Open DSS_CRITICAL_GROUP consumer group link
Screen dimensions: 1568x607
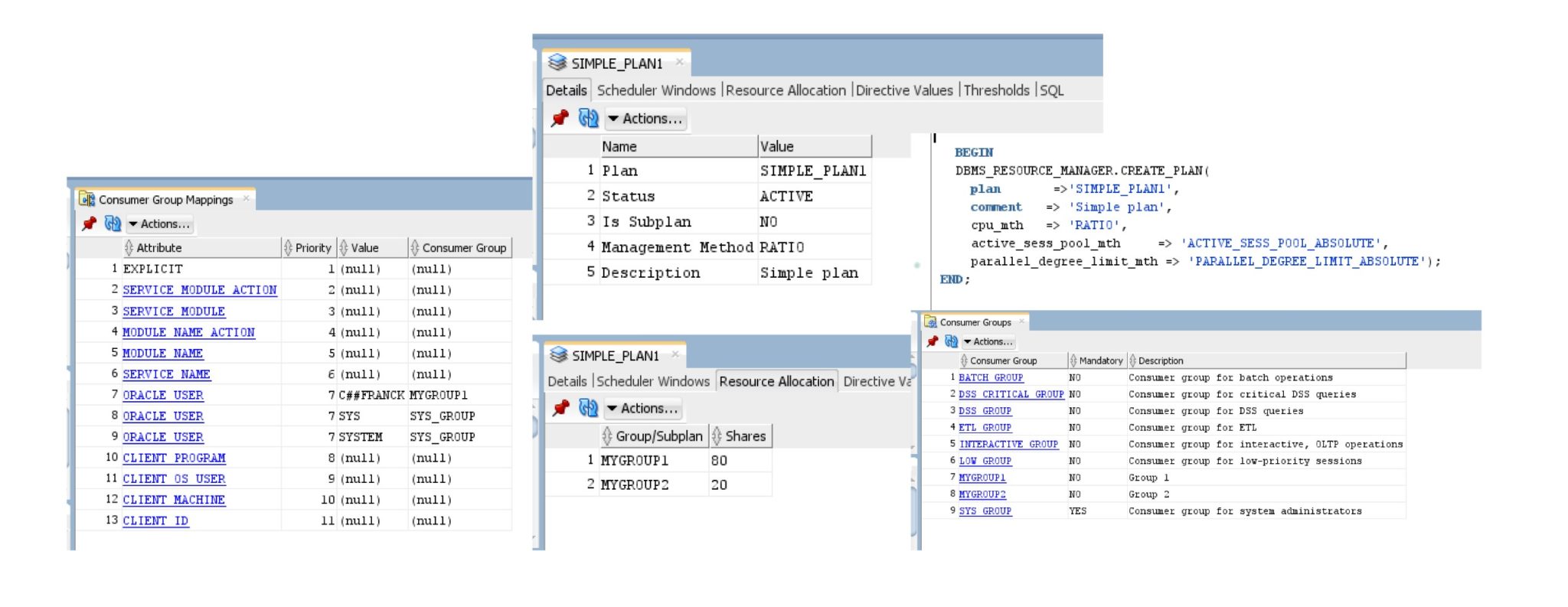point(1011,394)
